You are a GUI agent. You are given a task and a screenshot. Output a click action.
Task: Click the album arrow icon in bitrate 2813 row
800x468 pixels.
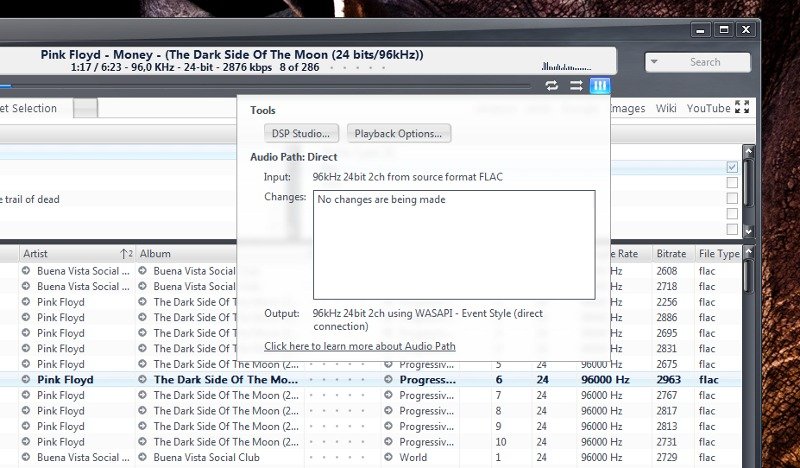142,426
